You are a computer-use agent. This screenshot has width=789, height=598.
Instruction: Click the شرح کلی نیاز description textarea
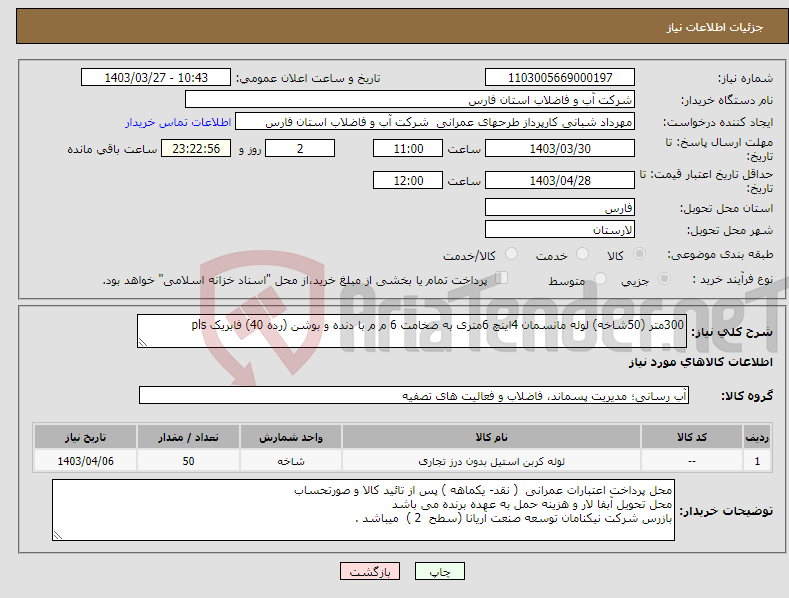pyautogui.click(x=412, y=331)
